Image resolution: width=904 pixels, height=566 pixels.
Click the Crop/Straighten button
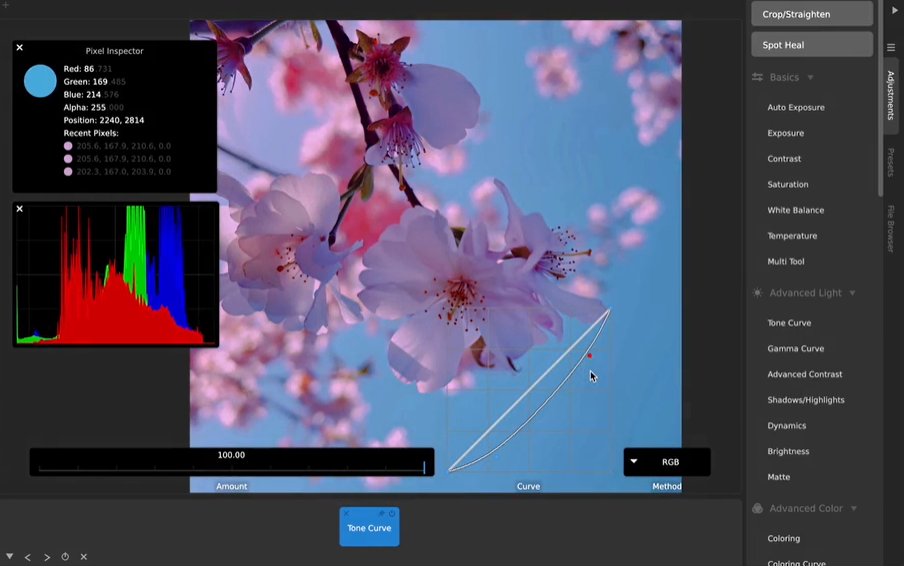pos(811,14)
